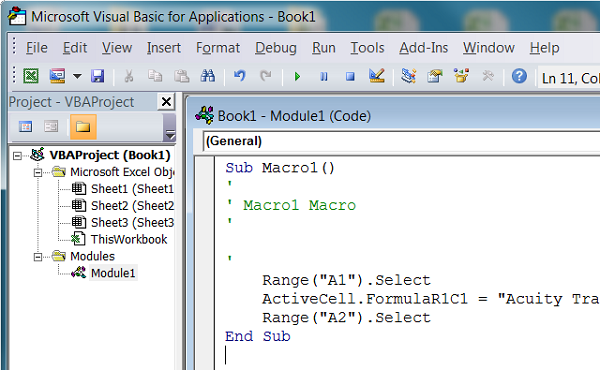The height and width of the screenshot is (370, 600).
Task: Collapse the VBAProject (Book1) tree node
Action: [x=17, y=155]
